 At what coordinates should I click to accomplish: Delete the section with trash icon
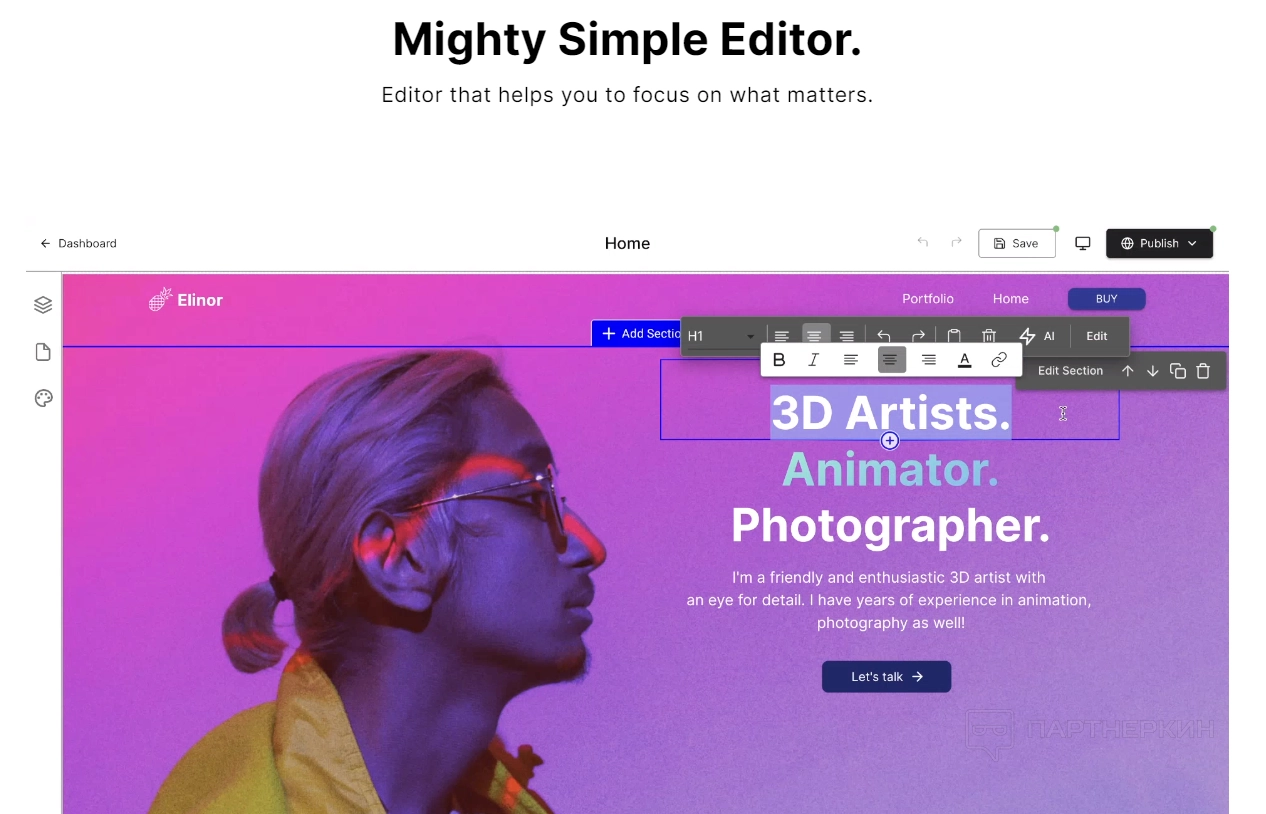coord(1204,371)
